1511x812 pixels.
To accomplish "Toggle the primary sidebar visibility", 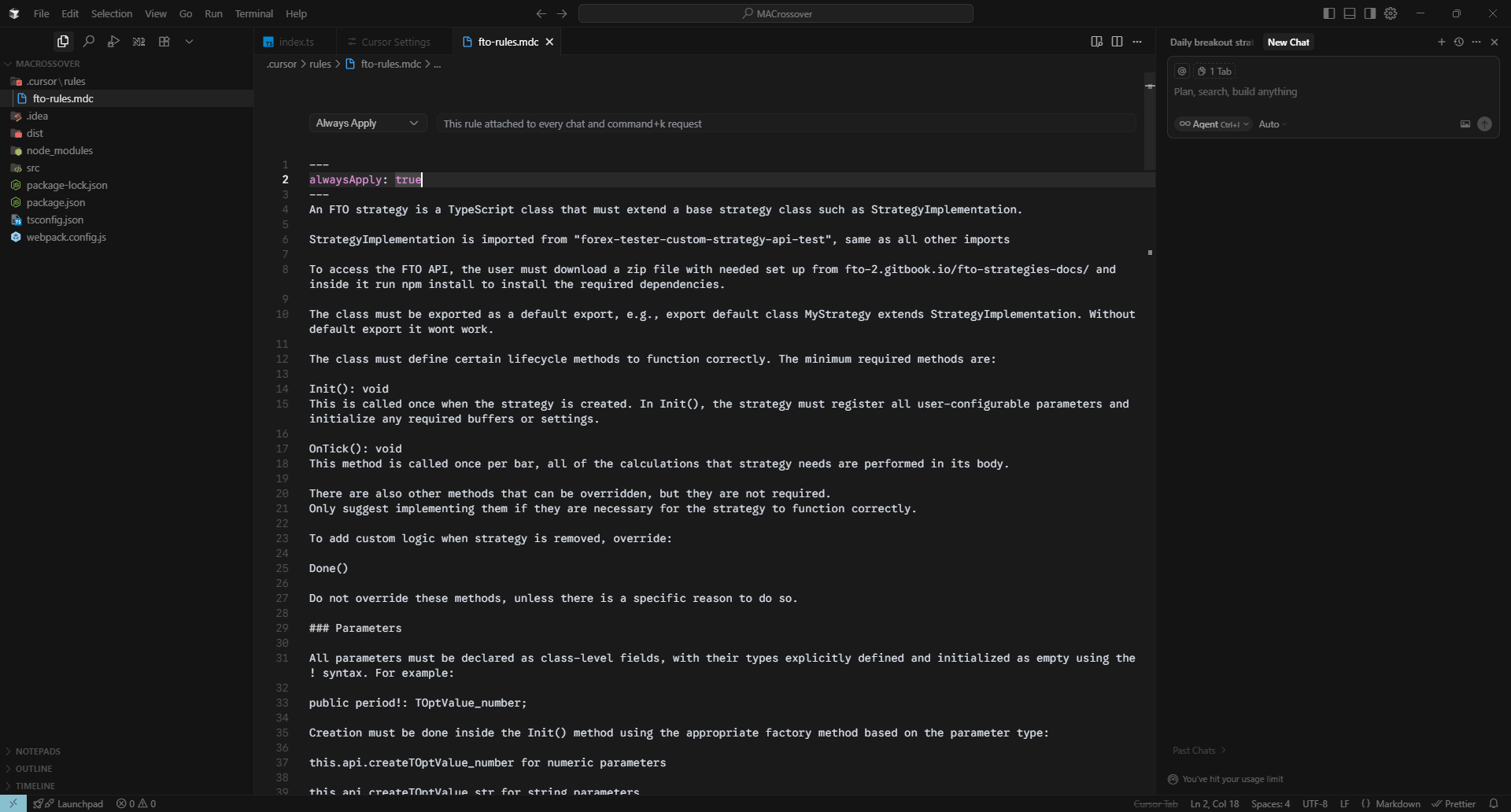I will click(1329, 13).
